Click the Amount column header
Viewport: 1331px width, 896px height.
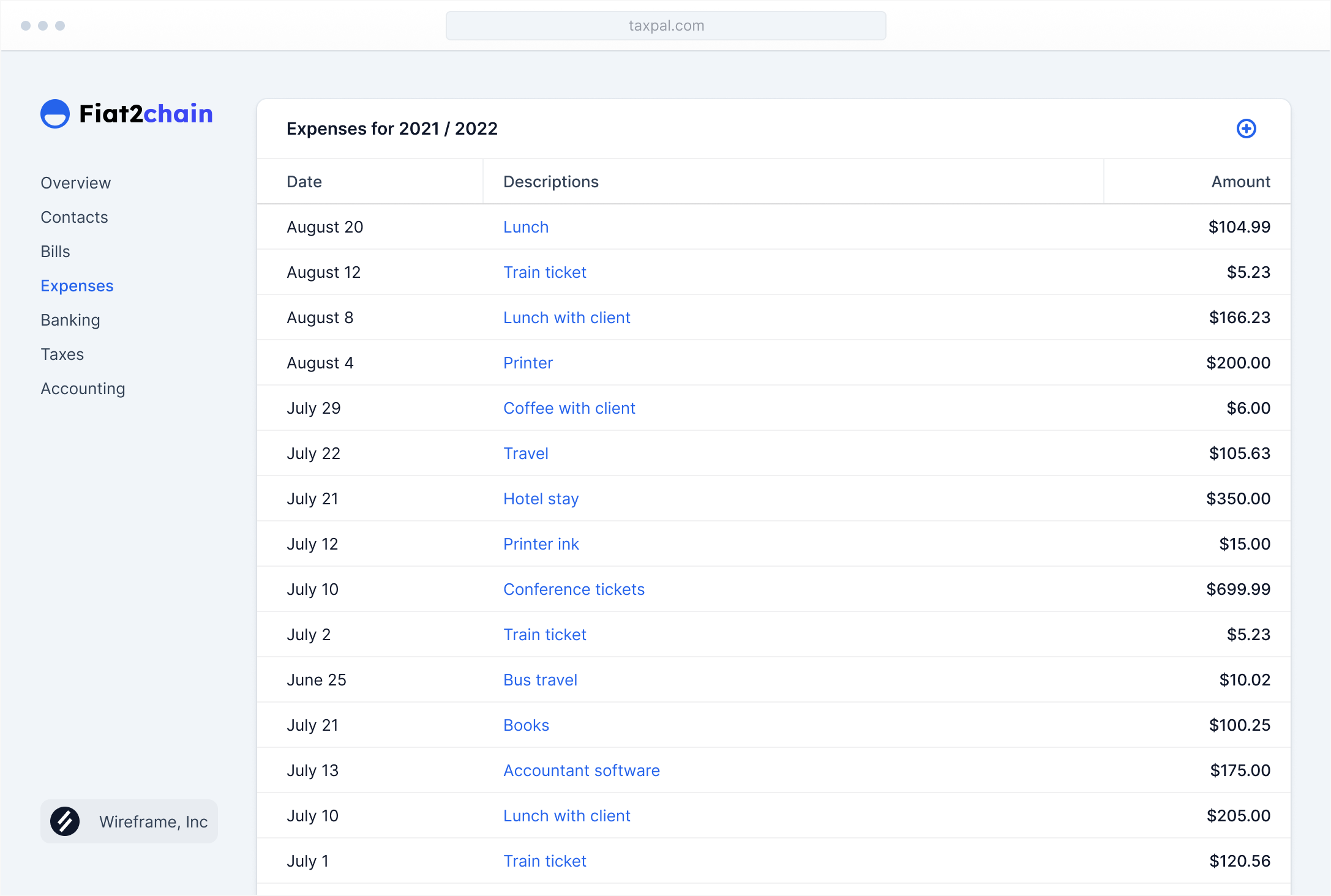click(x=1241, y=182)
